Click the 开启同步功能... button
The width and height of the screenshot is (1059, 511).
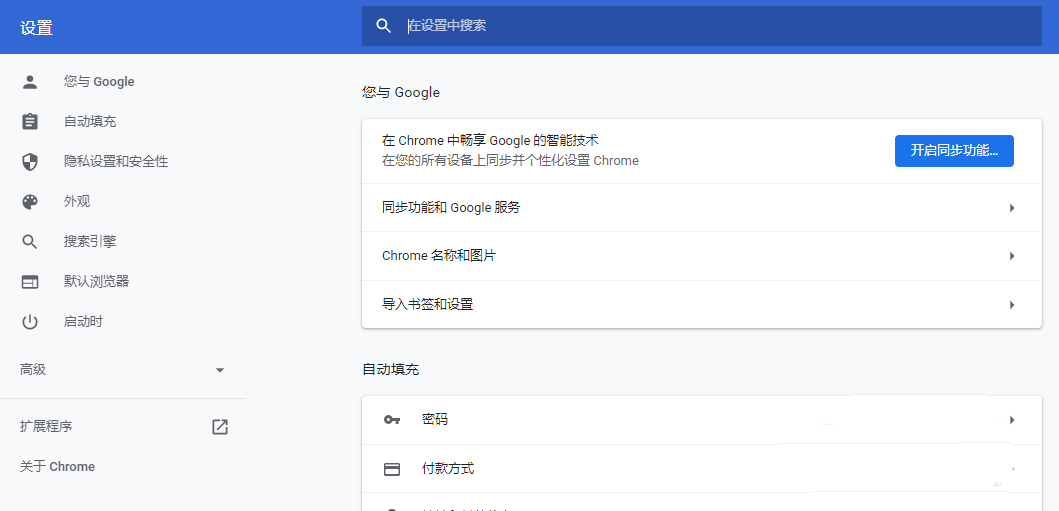pyautogui.click(x=954, y=151)
